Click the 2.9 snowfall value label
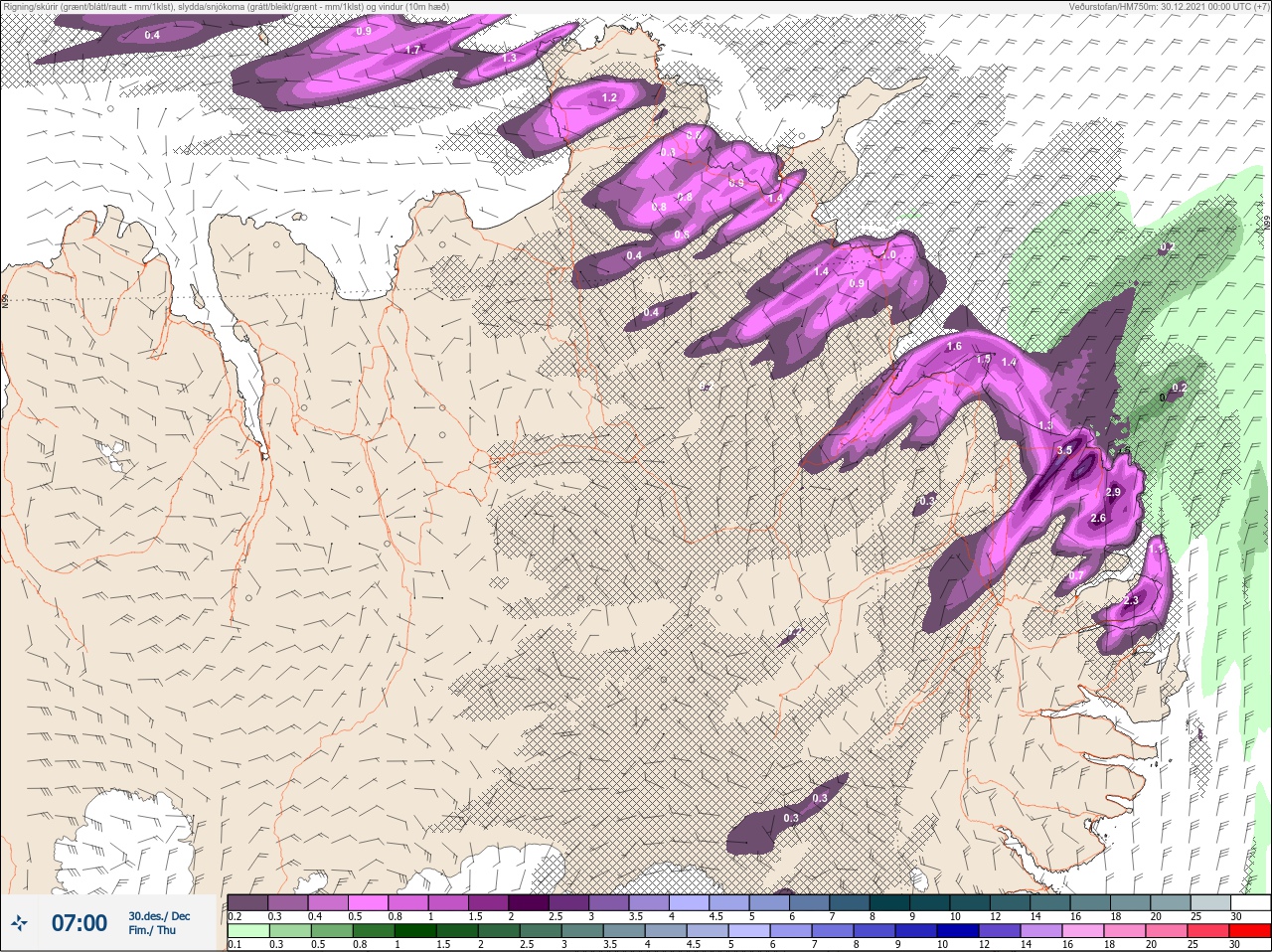The image size is (1272, 952). coord(1113,492)
